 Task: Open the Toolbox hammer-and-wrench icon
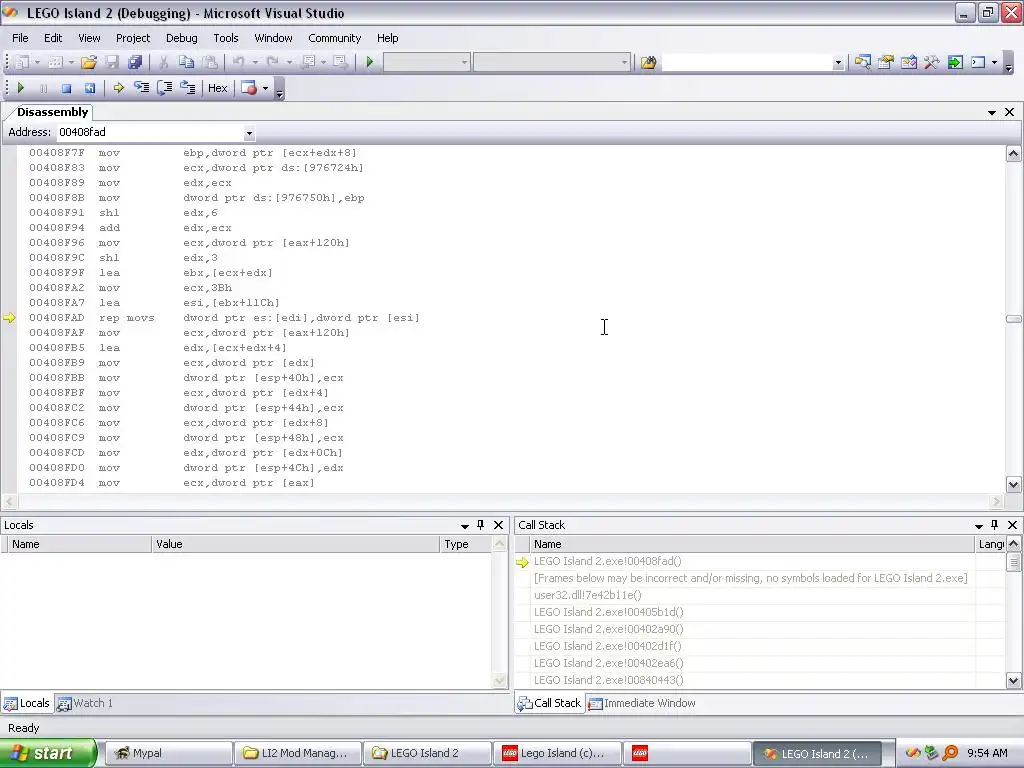click(931, 62)
